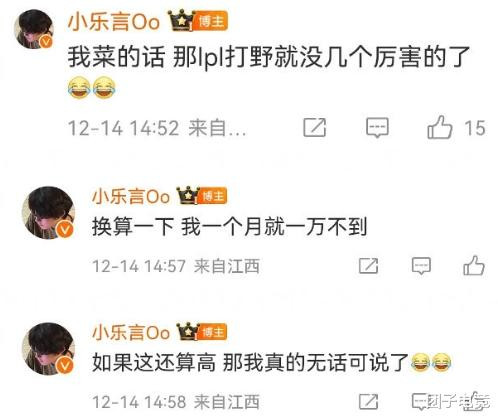Tap the crown badge in the first comment
Image resolution: width=498 pixels, height=420 pixels.
click(181, 21)
